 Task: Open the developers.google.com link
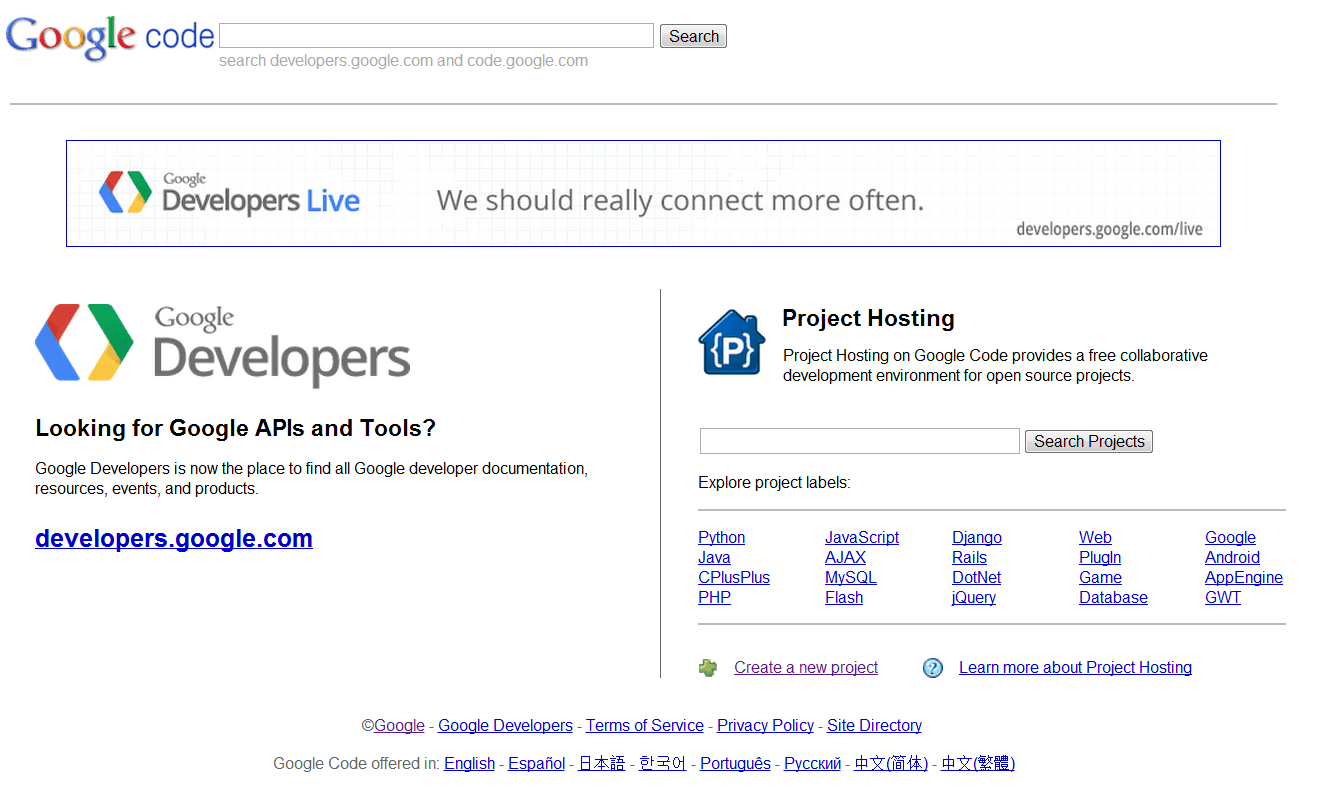(174, 539)
